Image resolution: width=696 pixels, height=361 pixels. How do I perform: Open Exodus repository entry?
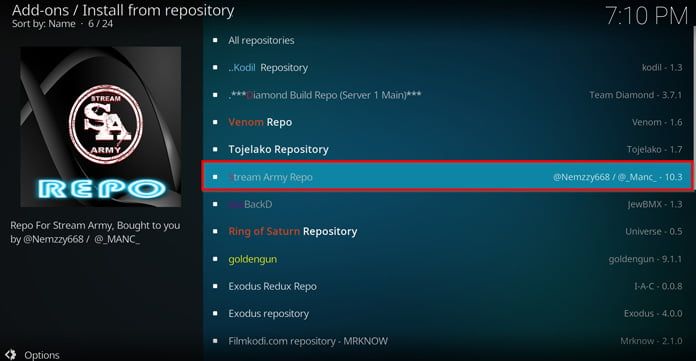[x=447, y=313]
